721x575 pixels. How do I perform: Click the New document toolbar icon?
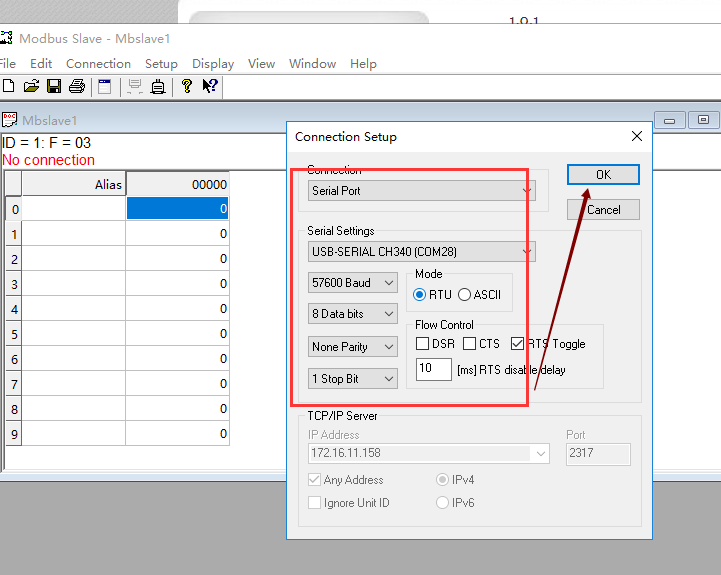pos(9,87)
